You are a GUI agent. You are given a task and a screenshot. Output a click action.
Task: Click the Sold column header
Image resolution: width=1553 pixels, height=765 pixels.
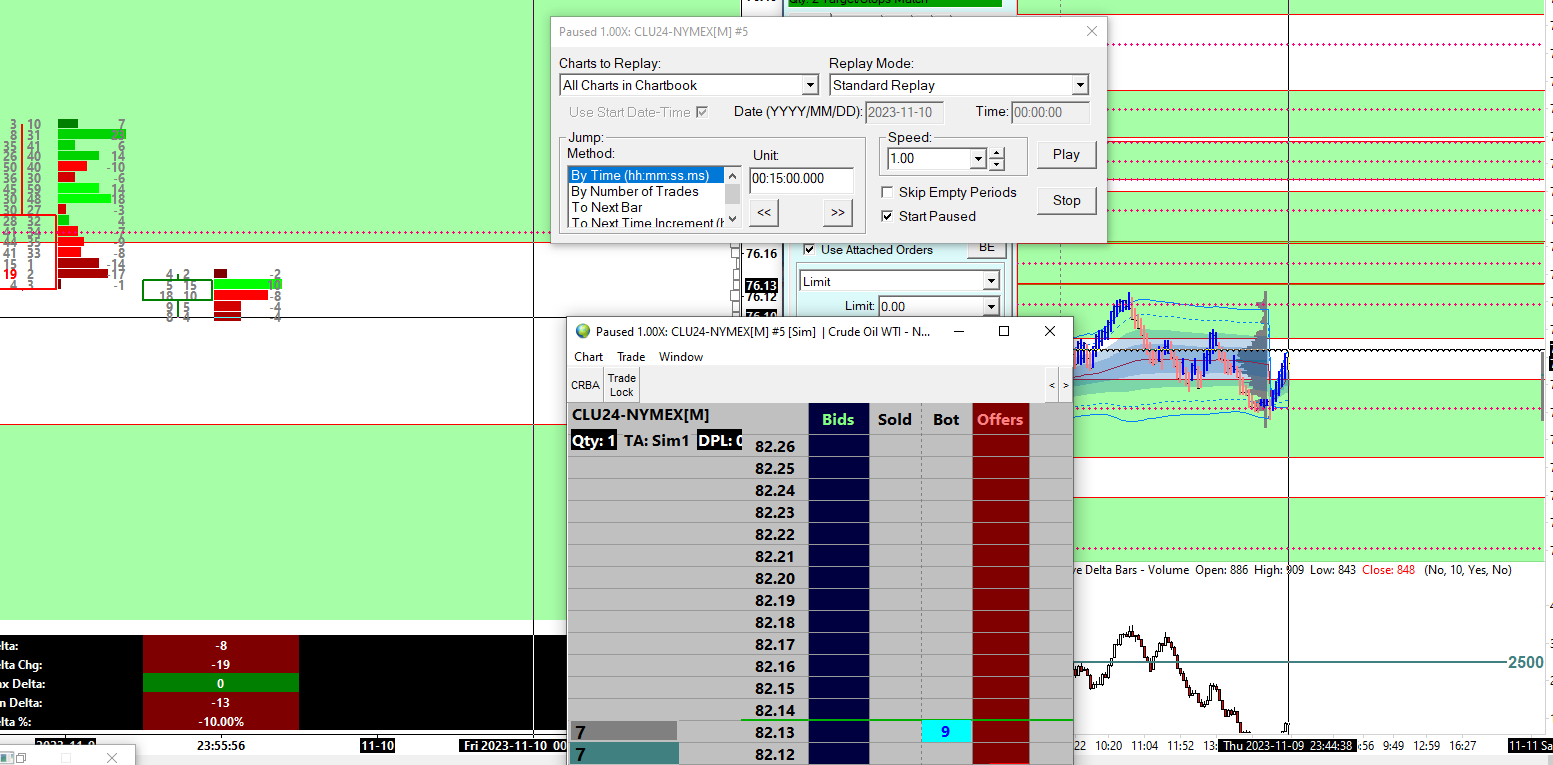point(895,420)
